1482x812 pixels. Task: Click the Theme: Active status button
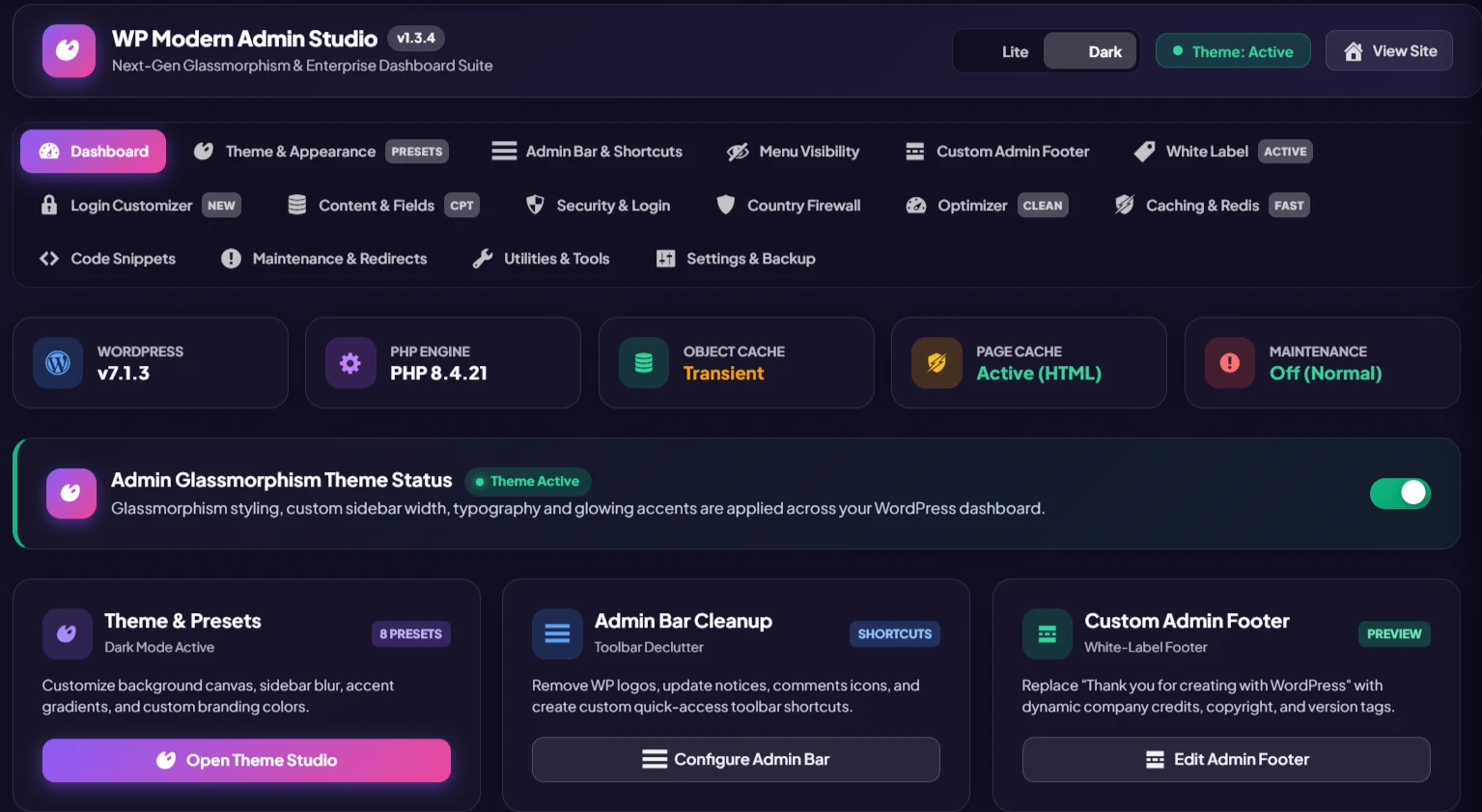1233,51
